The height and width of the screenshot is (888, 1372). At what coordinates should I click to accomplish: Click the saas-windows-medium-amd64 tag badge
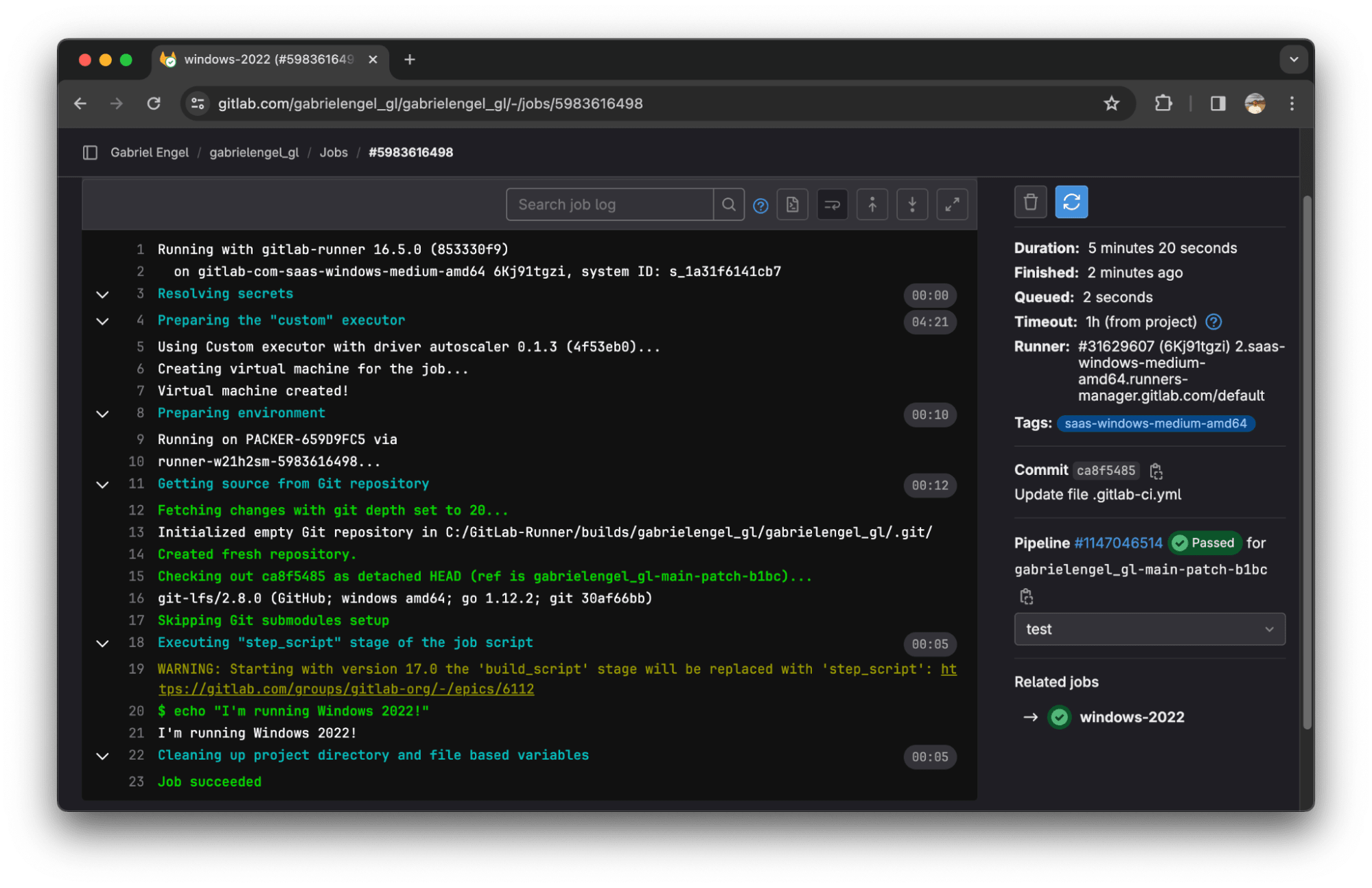[1155, 423]
